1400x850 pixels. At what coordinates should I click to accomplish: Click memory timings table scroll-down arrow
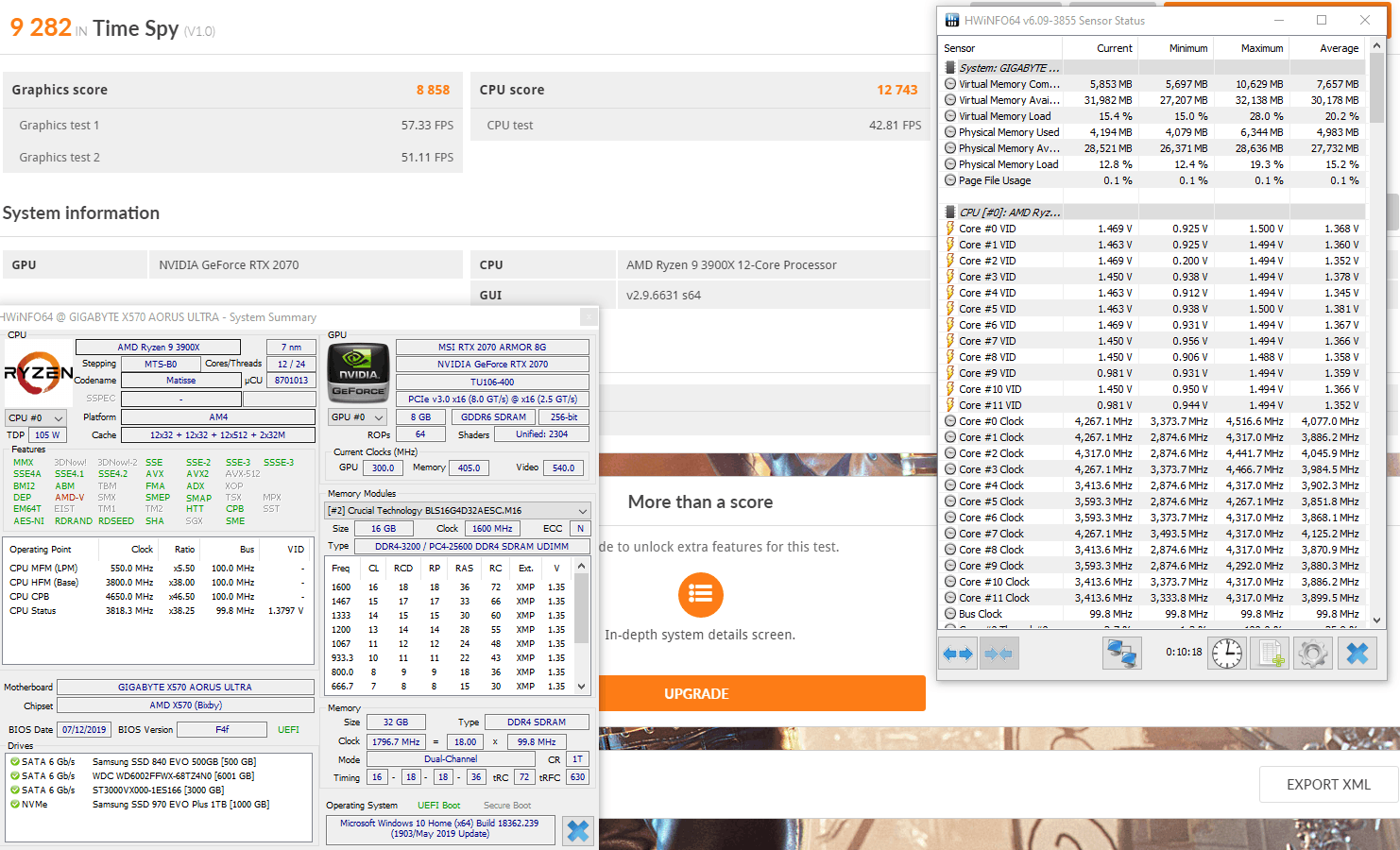582,687
